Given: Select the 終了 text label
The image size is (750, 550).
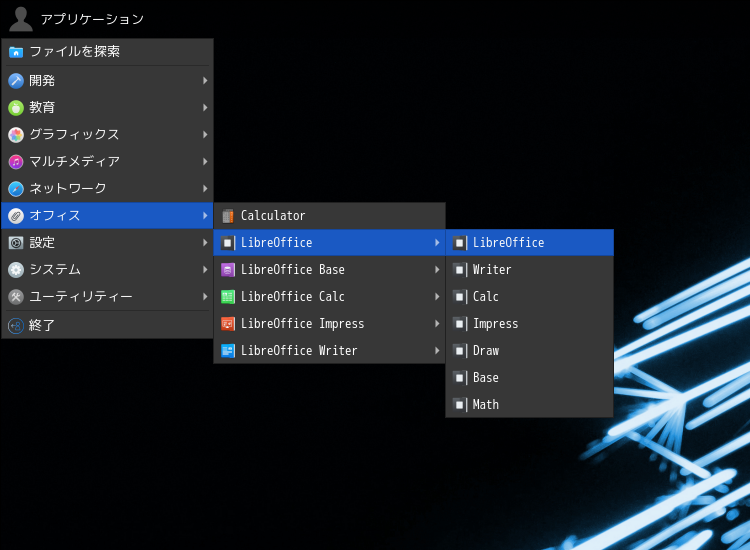Looking at the screenshot, I should point(42,326).
